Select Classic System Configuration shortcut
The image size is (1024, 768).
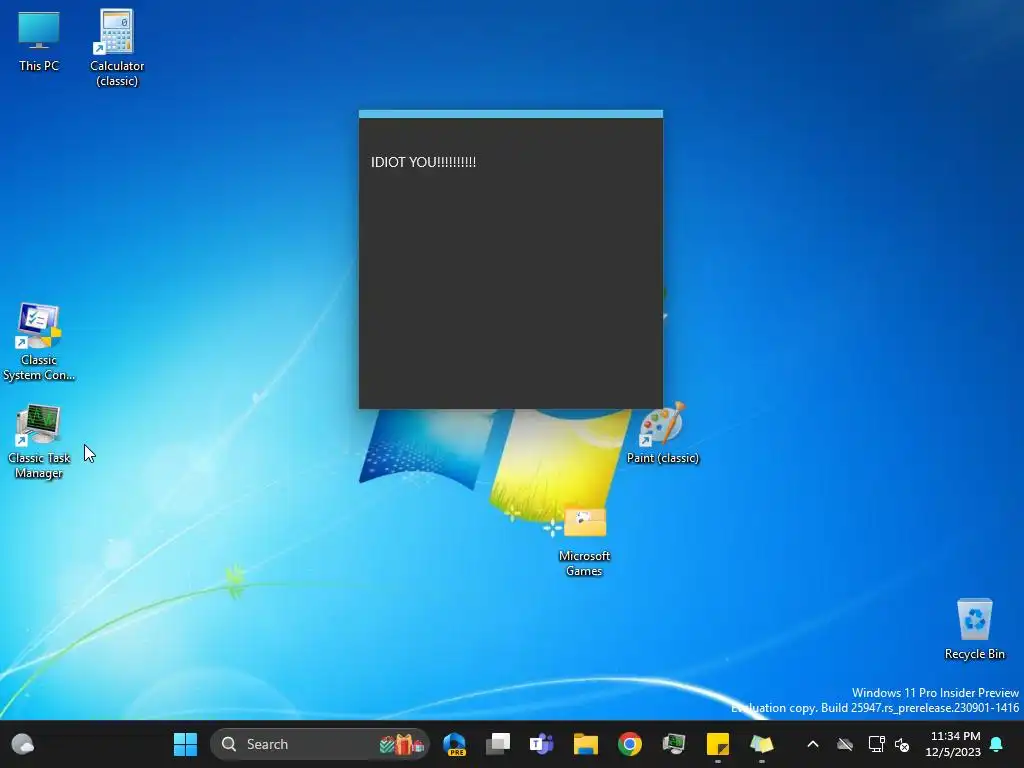click(x=39, y=342)
